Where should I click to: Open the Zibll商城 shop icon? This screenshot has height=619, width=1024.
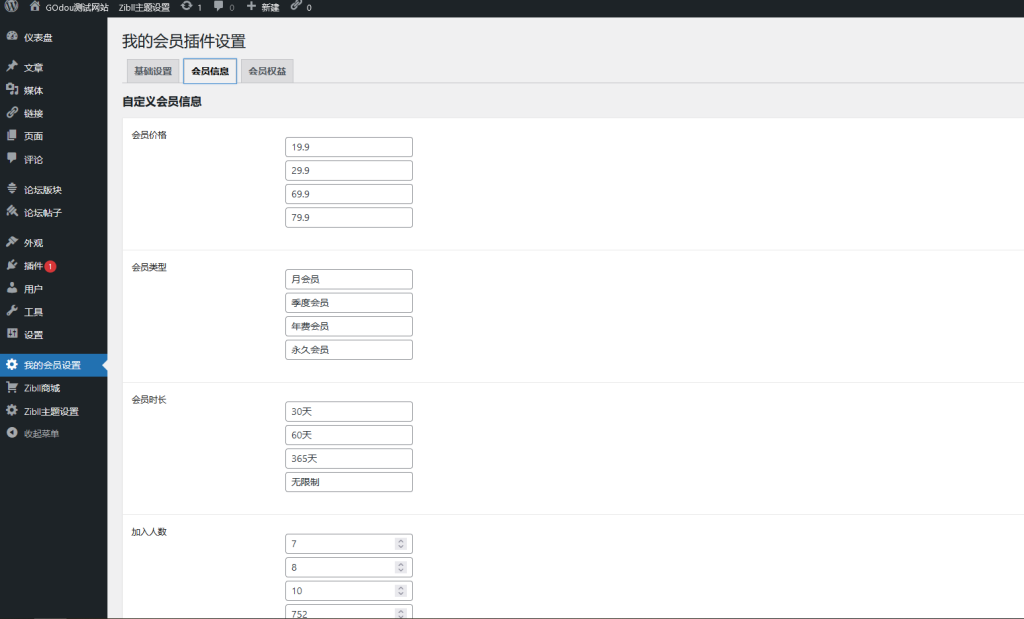(12, 388)
